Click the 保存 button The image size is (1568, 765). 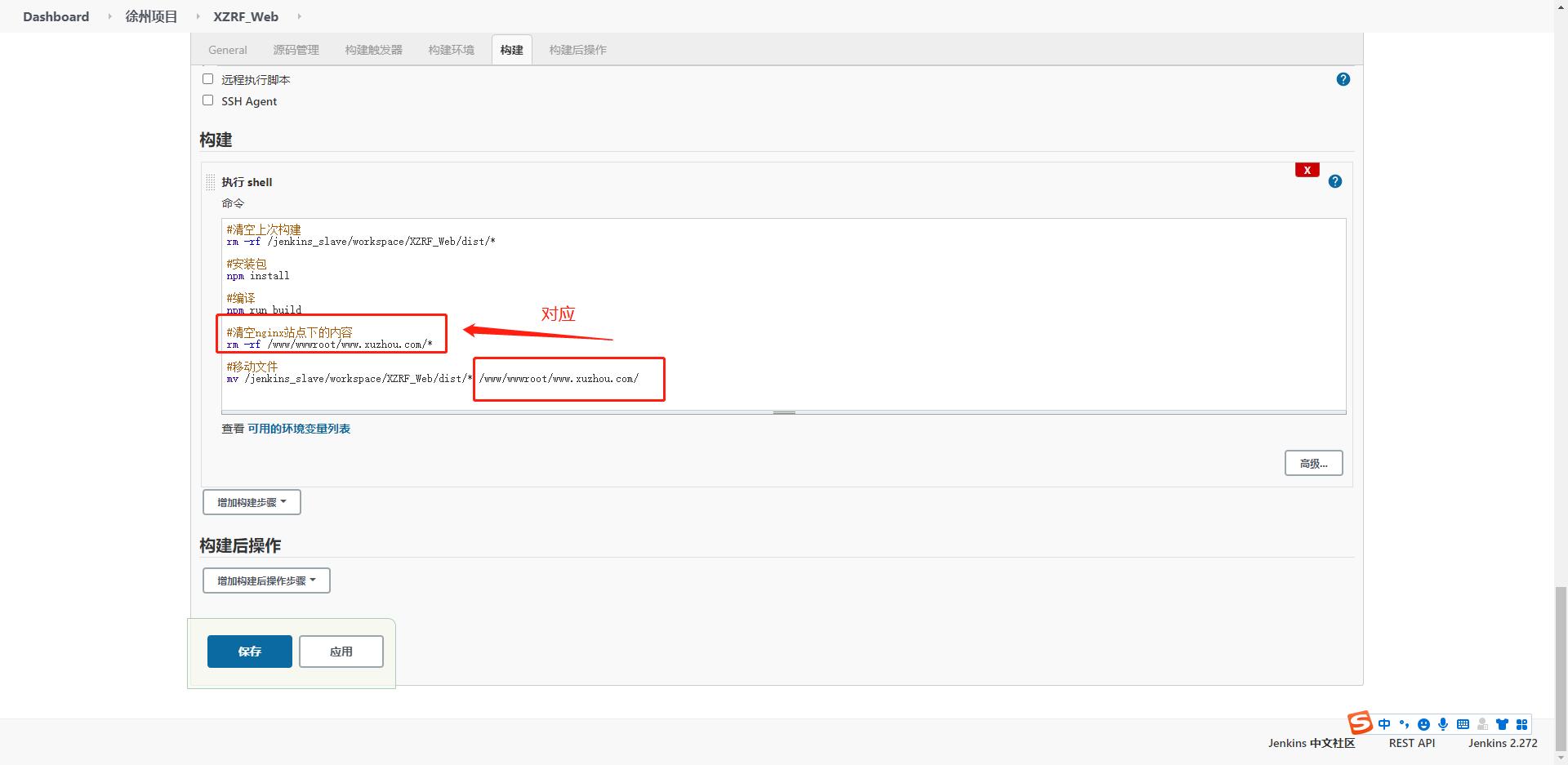[249, 652]
